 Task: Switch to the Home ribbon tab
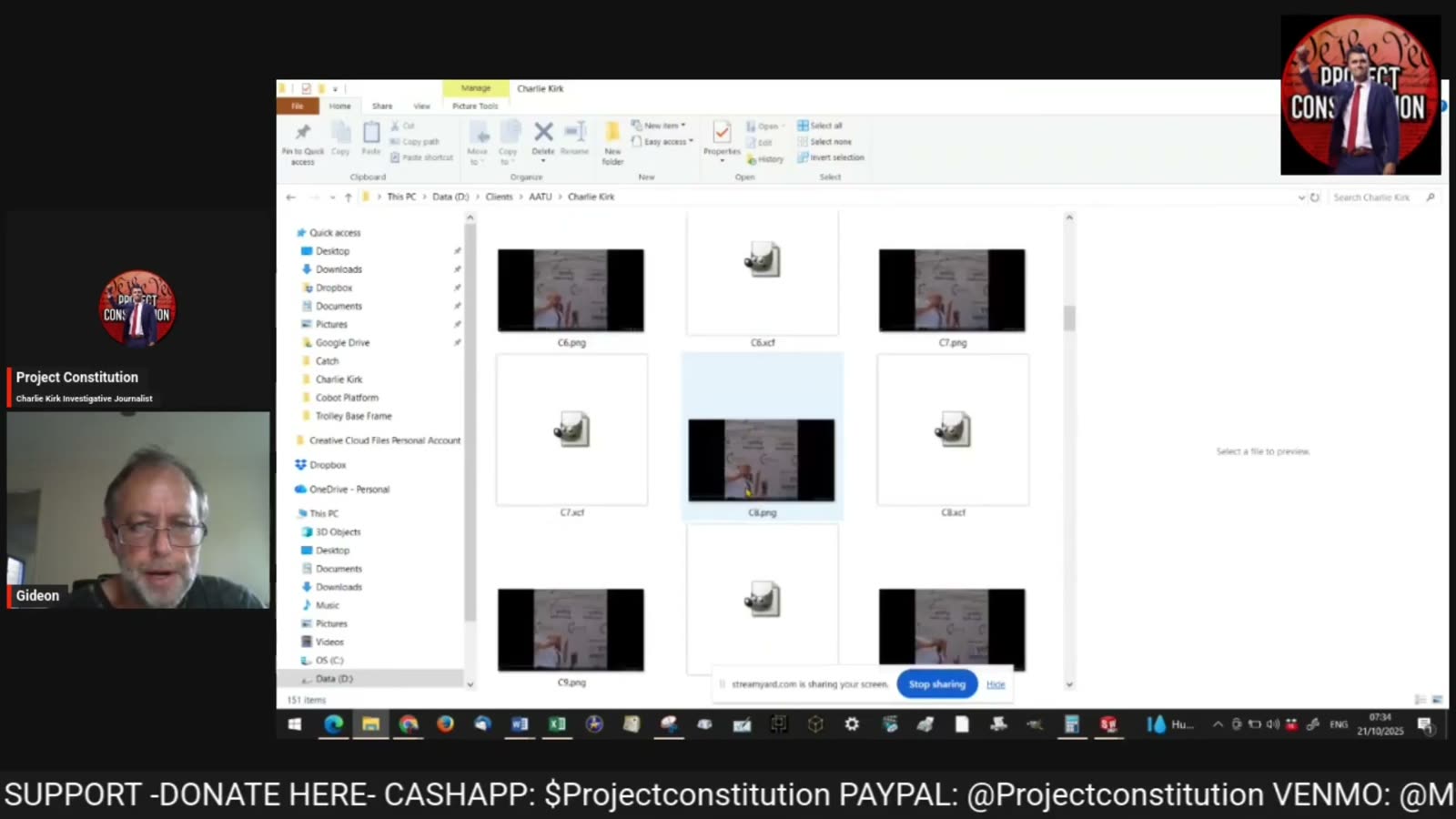pyautogui.click(x=340, y=106)
